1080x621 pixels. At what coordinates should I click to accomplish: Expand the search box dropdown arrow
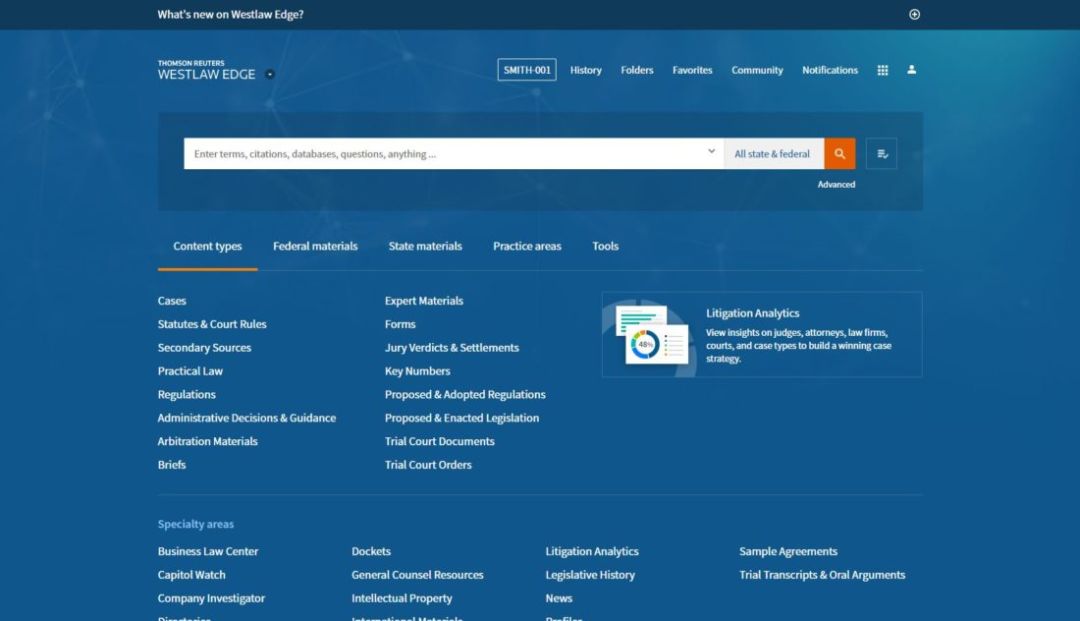[x=712, y=151]
